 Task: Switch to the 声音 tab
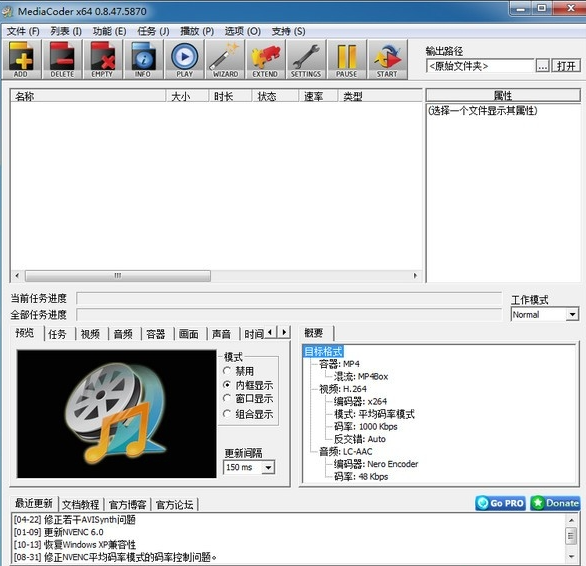pyautogui.click(x=221, y=334)
